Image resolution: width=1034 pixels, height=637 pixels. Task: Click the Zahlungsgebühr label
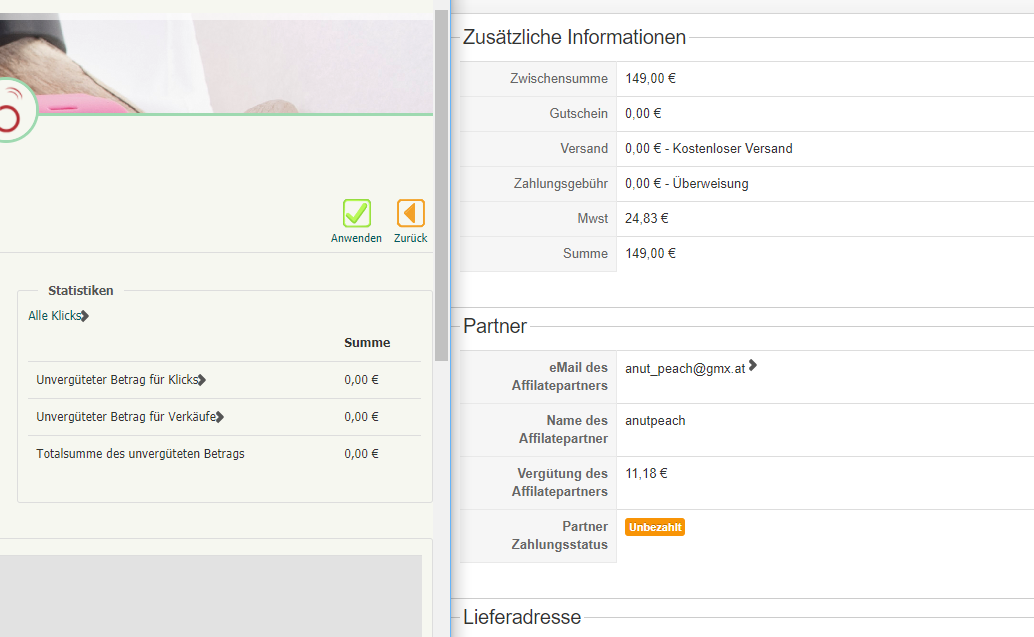click(561, 183)
